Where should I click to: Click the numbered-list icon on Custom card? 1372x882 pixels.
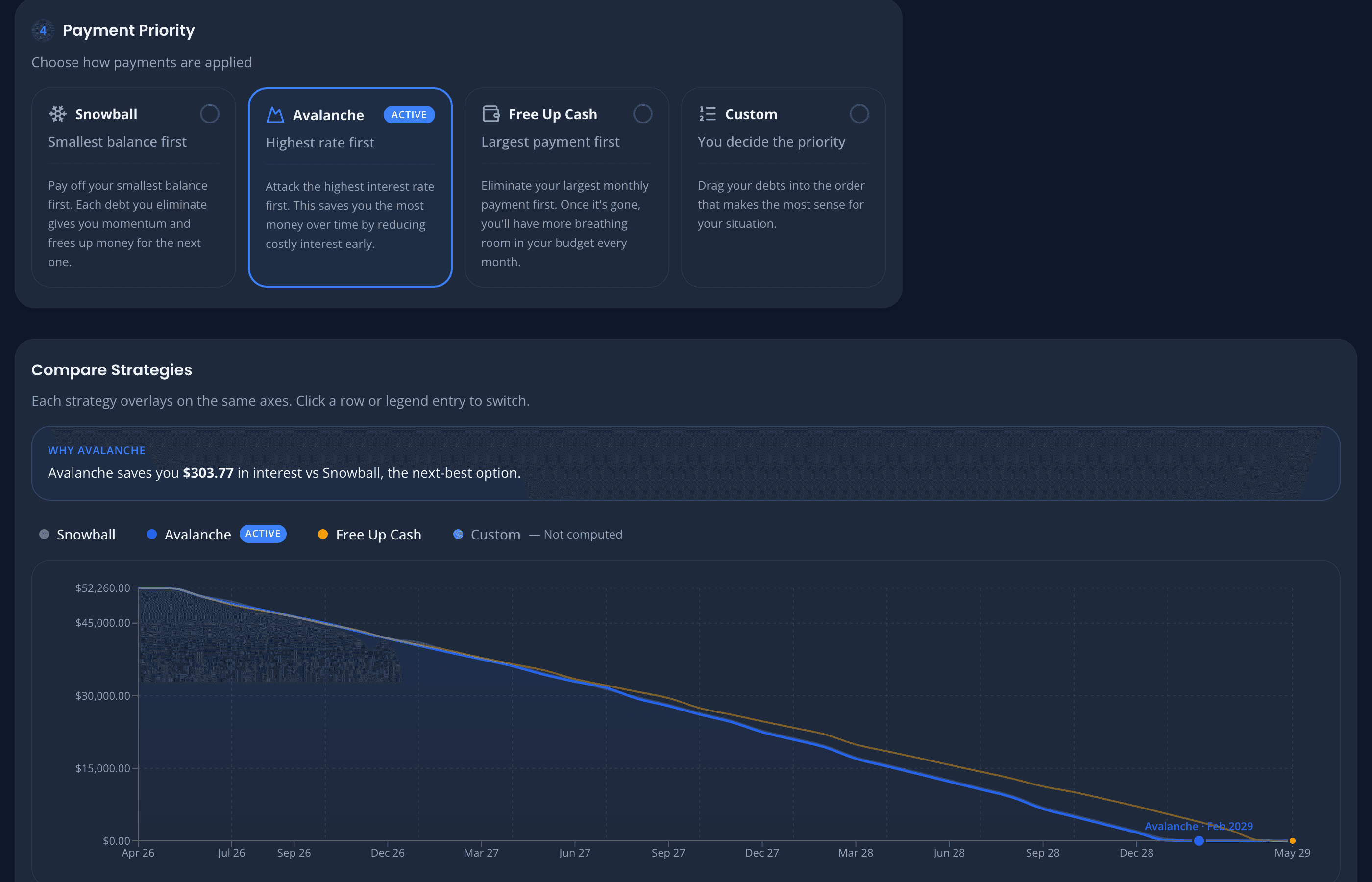(x=707, y=113)
